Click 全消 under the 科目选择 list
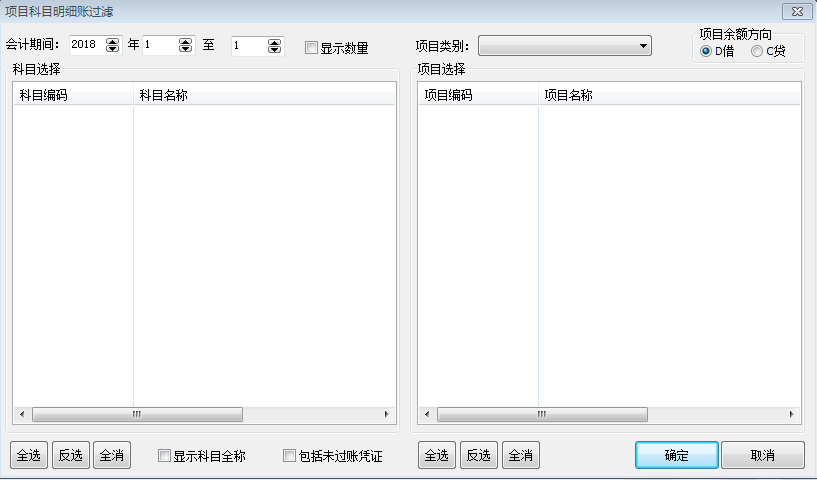817x480 pixels. click(112, 456)
